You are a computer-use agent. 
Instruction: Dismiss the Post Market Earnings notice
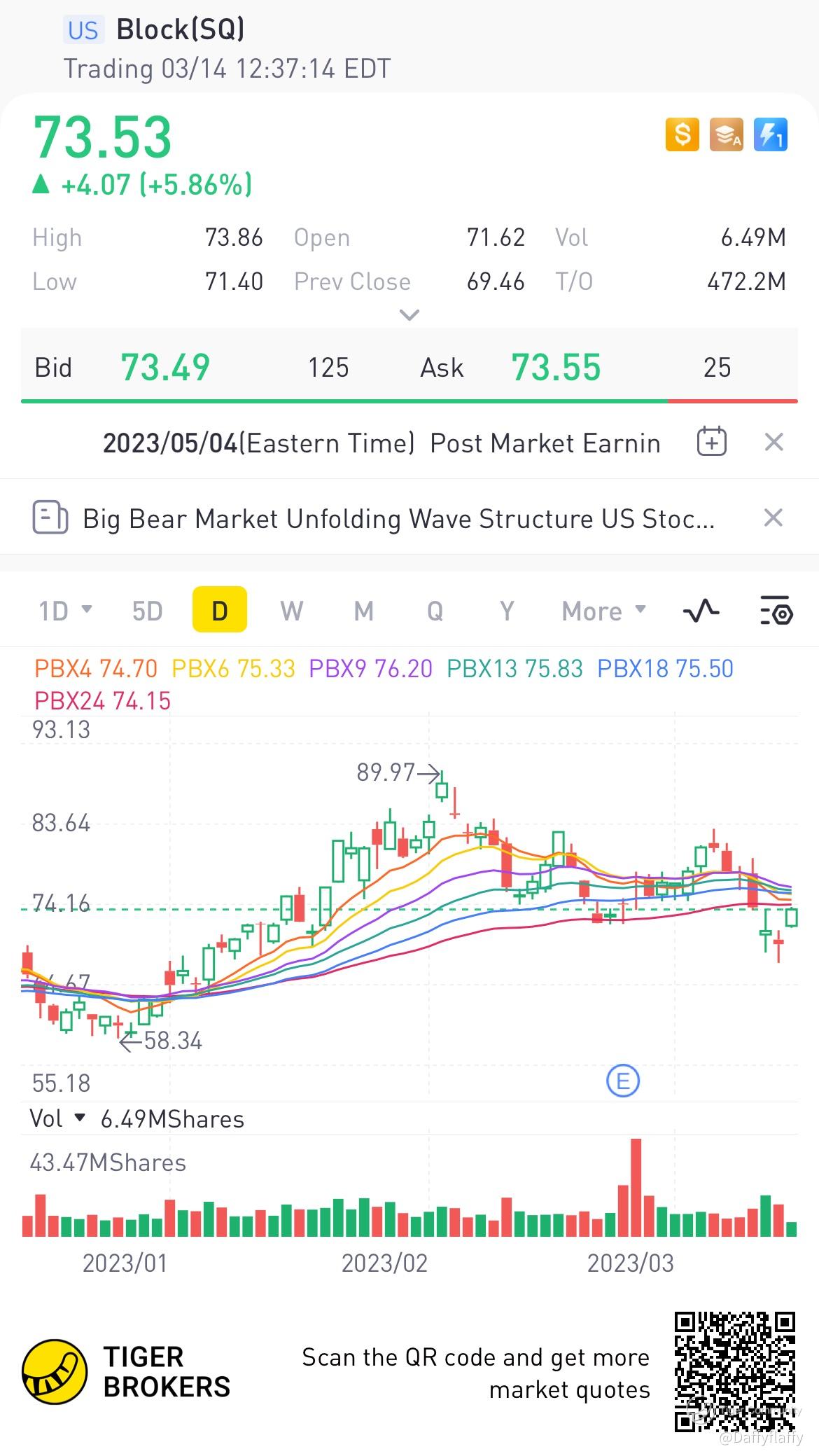[x=773, y=442]
